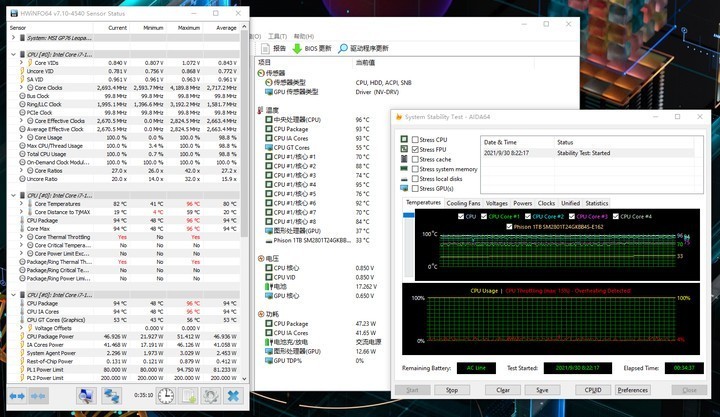Click the HWiNFO sensor list scrollbar

click(x=244, y=200)
